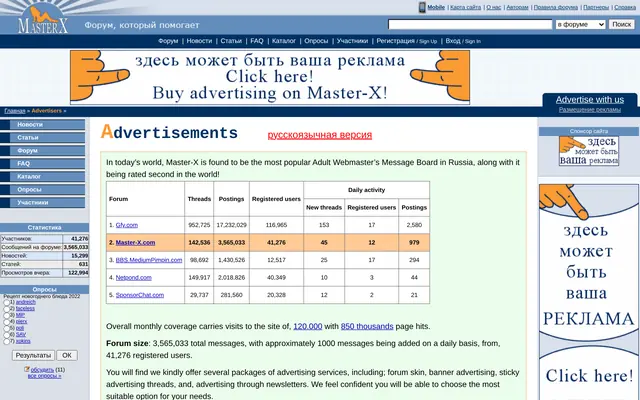Click the Master-X logo
640x400 pixels.
(42, 20)
